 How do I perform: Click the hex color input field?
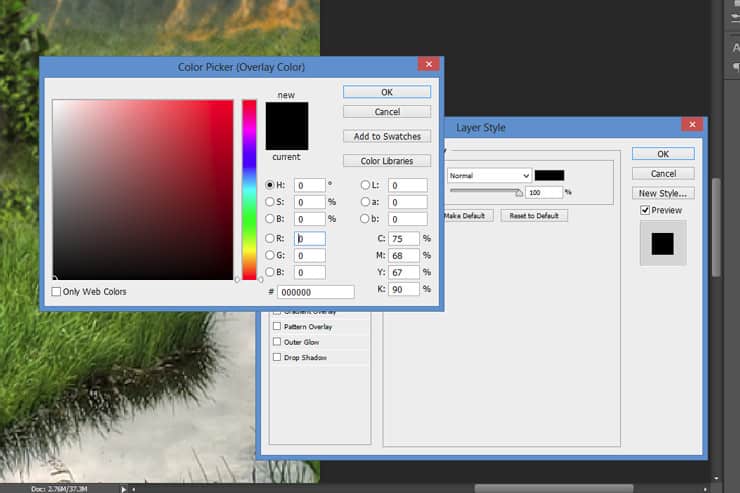(x=315, y=292)
